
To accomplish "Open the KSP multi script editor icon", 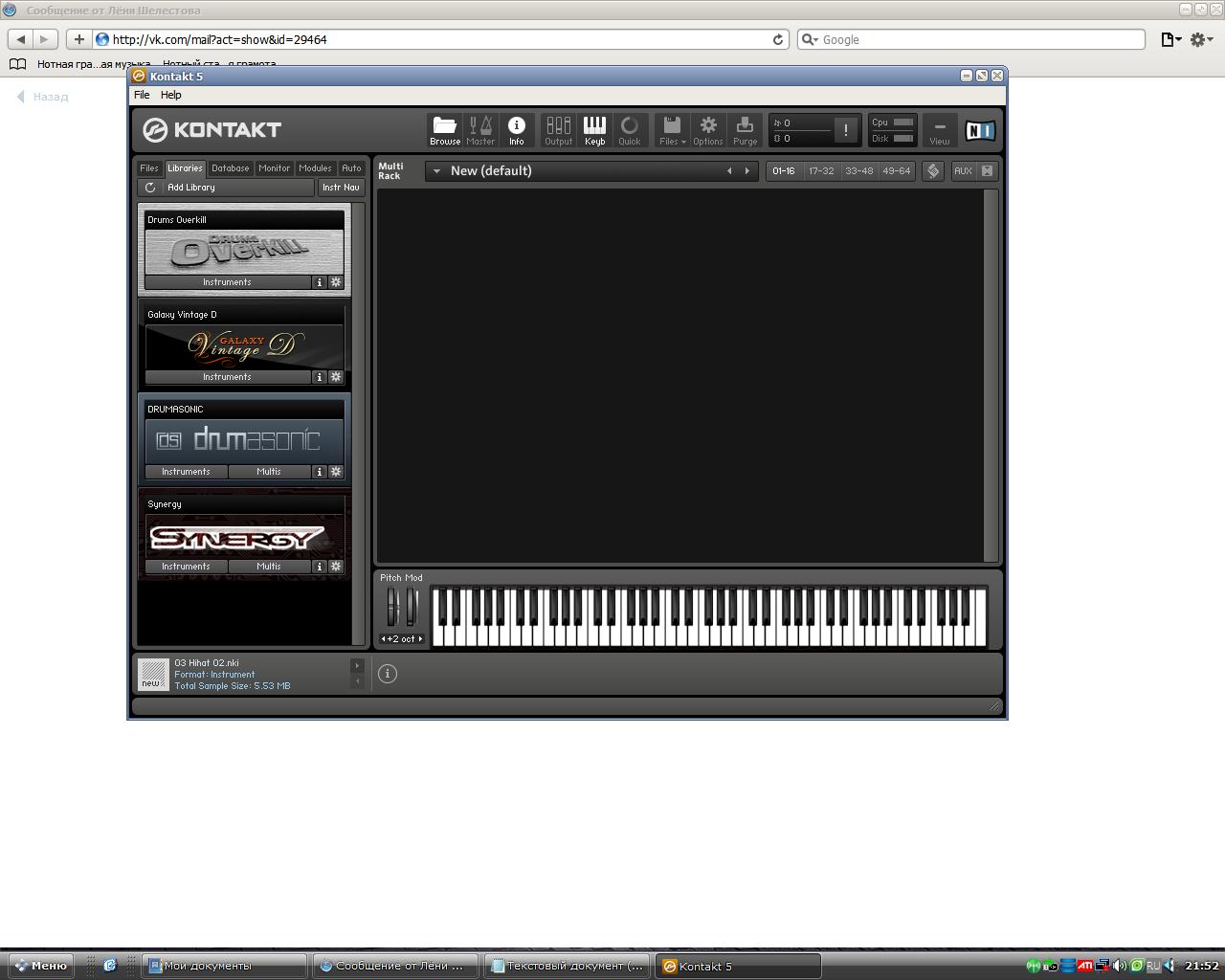I will [933, 171].
